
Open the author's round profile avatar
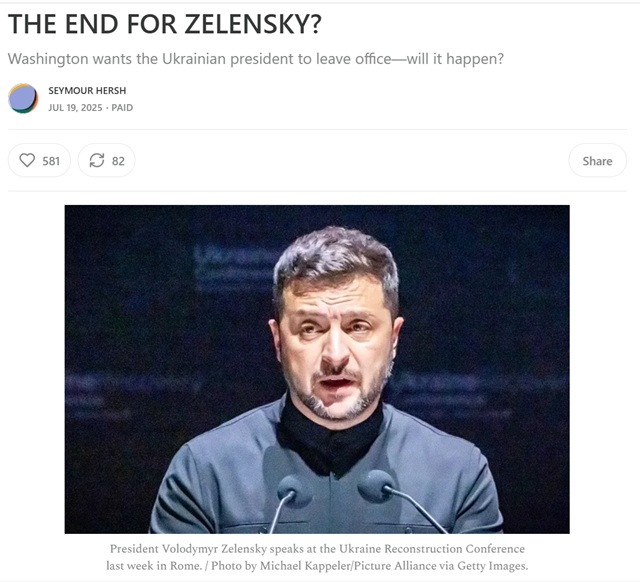23,98
